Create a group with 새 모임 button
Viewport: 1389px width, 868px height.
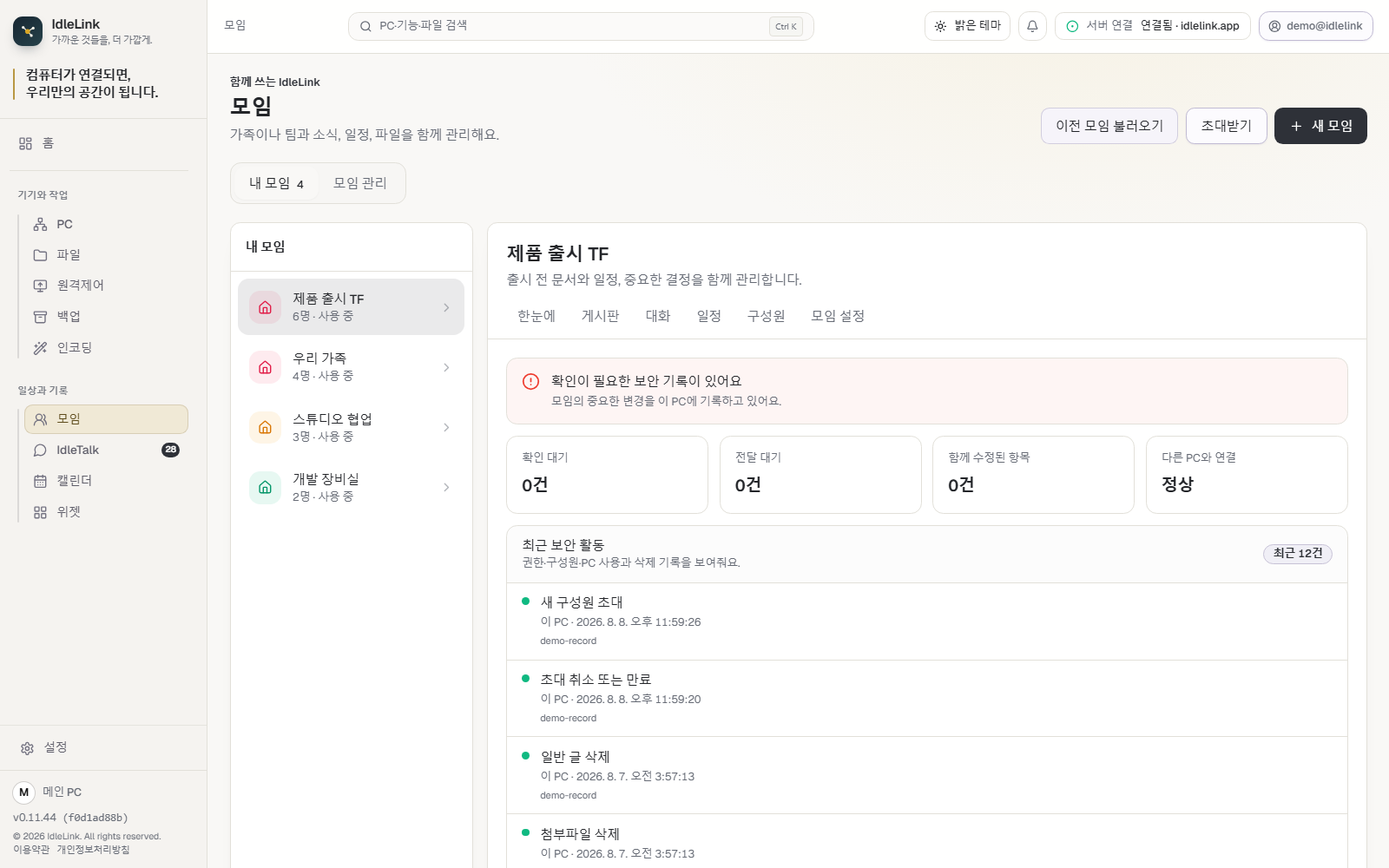click(1320, 126)
